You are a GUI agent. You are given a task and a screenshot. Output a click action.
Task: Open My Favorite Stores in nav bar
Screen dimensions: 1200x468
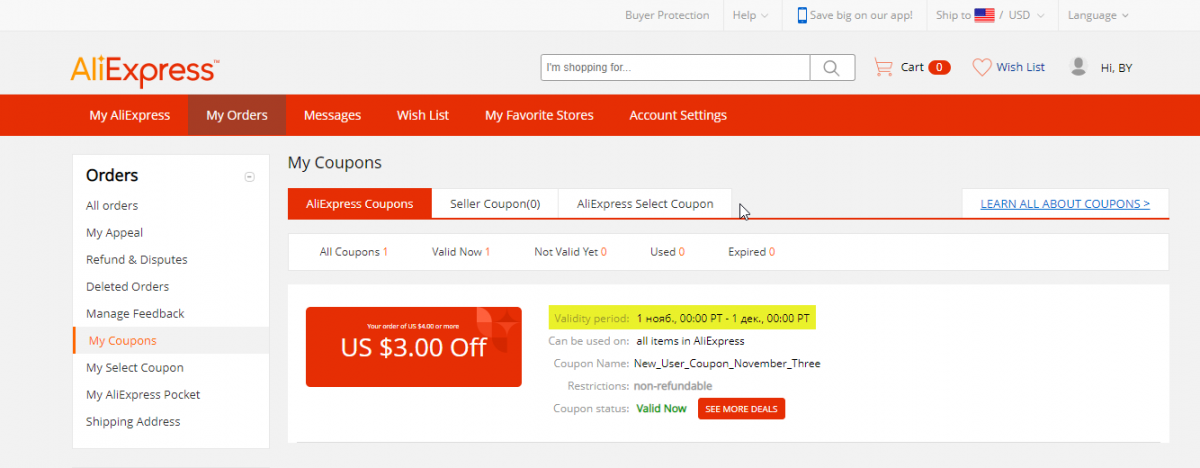[539, 115]
